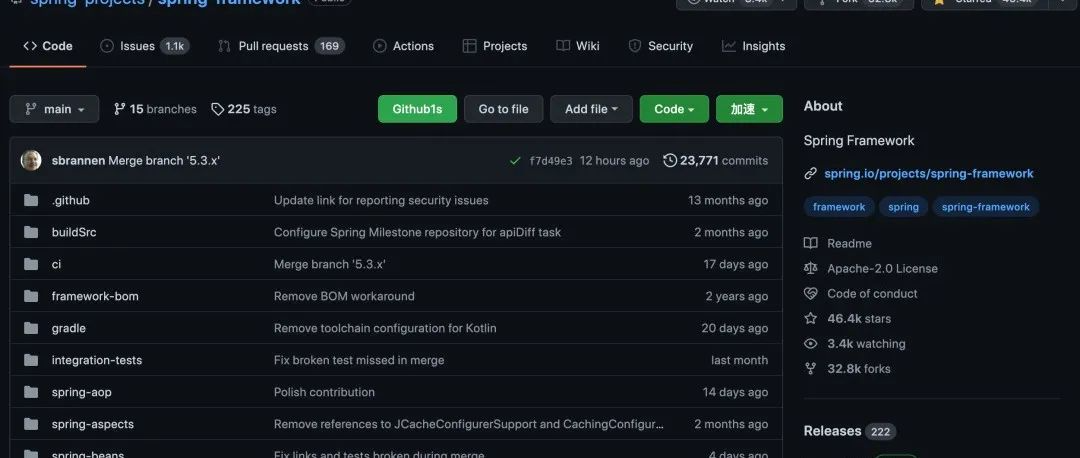1080x458 pixels.
Task: View the 23,771 commits history
Action: (x=715, y=160)
